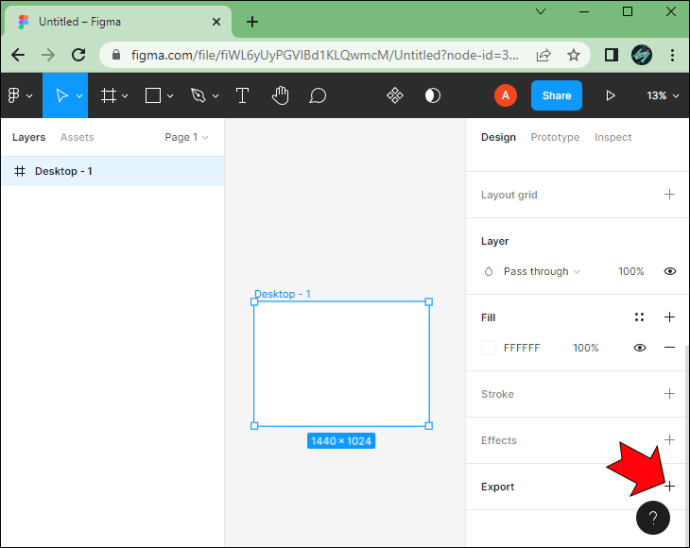Click the browser back arrow
This screenshot has height=548, width=690.
(18, 55)
